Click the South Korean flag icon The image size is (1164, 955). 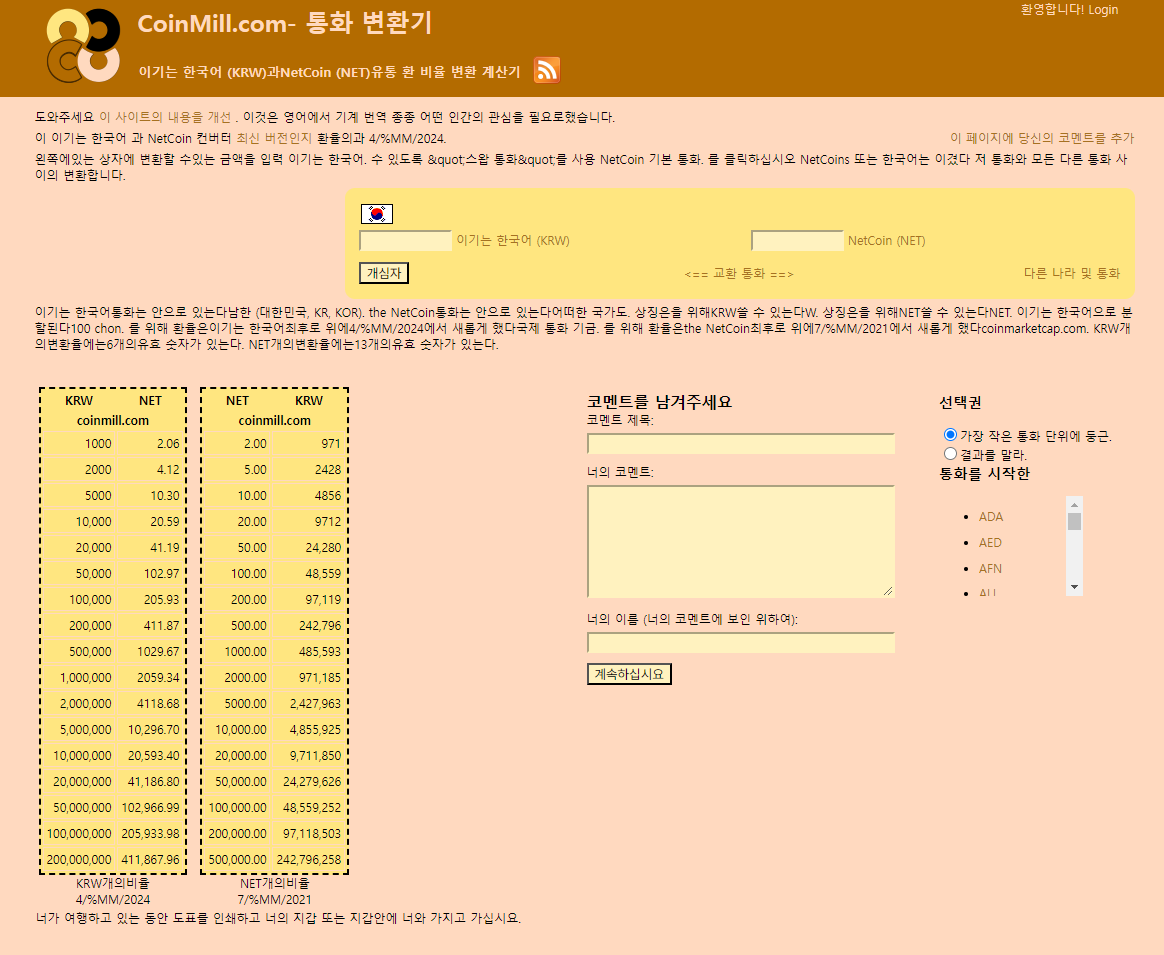(x=376, y=213)
